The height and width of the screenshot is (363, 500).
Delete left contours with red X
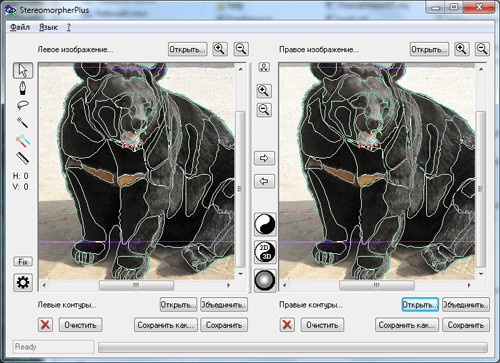[45, 325]
